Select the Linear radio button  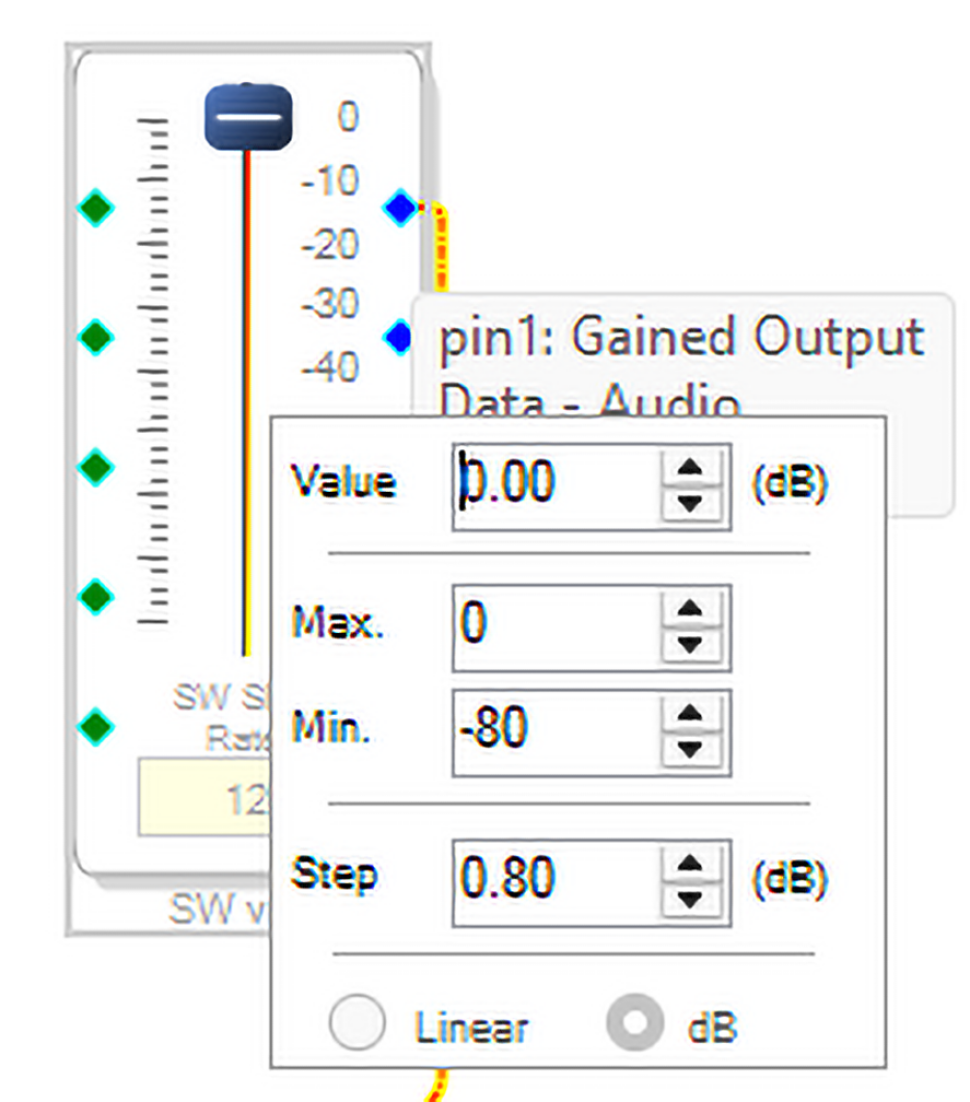pyautogui.click(x=357, y=1025)
